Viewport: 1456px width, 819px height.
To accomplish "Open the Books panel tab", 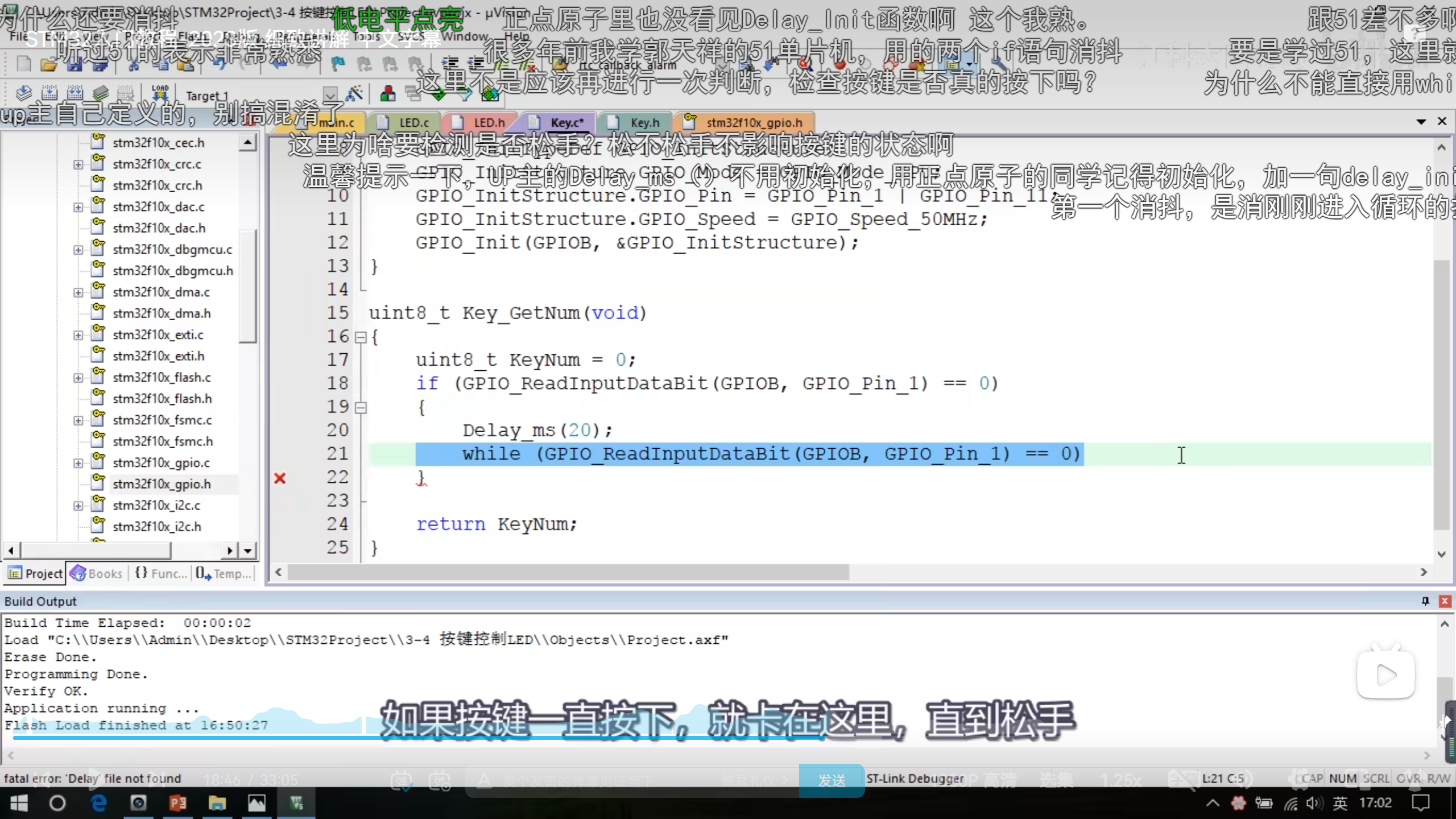I will [97, 573].
